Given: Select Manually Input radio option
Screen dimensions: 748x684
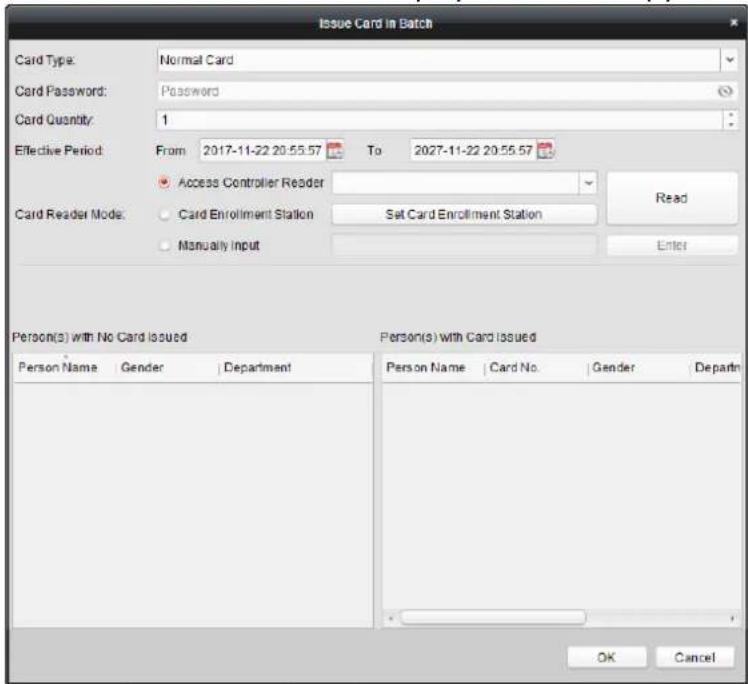Looking at the screenshot, I should (x=164, y=245).
